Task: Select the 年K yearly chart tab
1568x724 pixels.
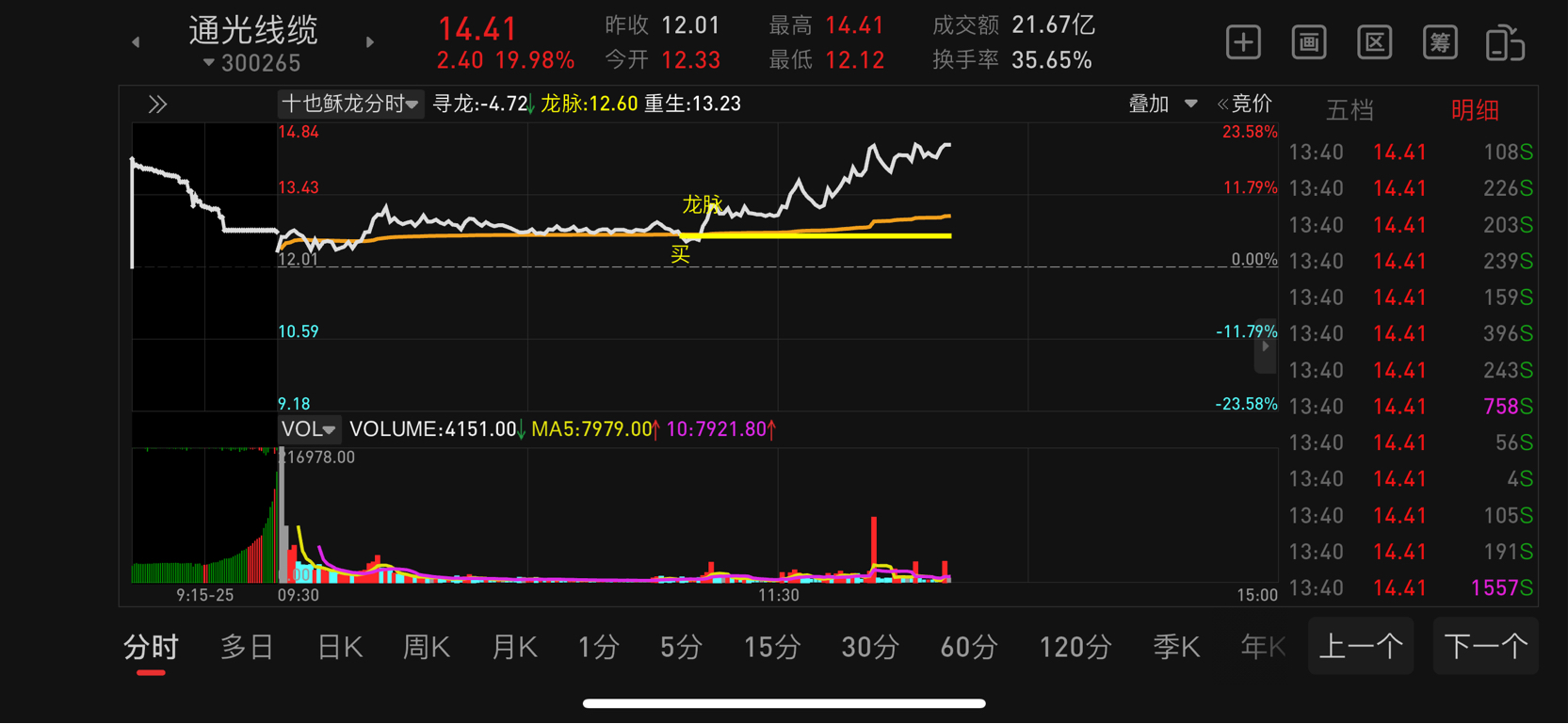Action: pos(1263,647)
